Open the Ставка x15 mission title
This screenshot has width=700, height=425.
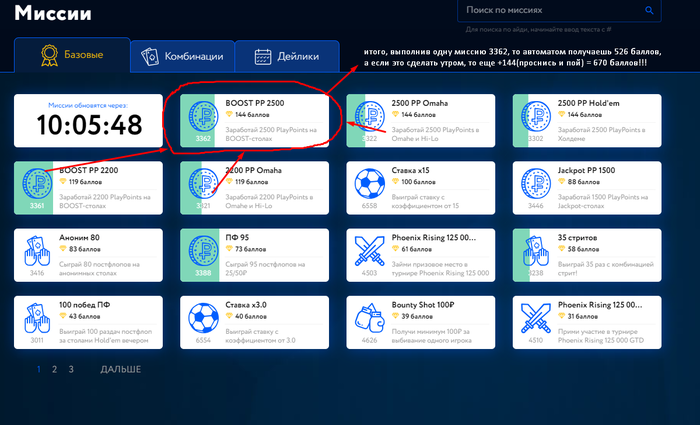tap(410, 171)
